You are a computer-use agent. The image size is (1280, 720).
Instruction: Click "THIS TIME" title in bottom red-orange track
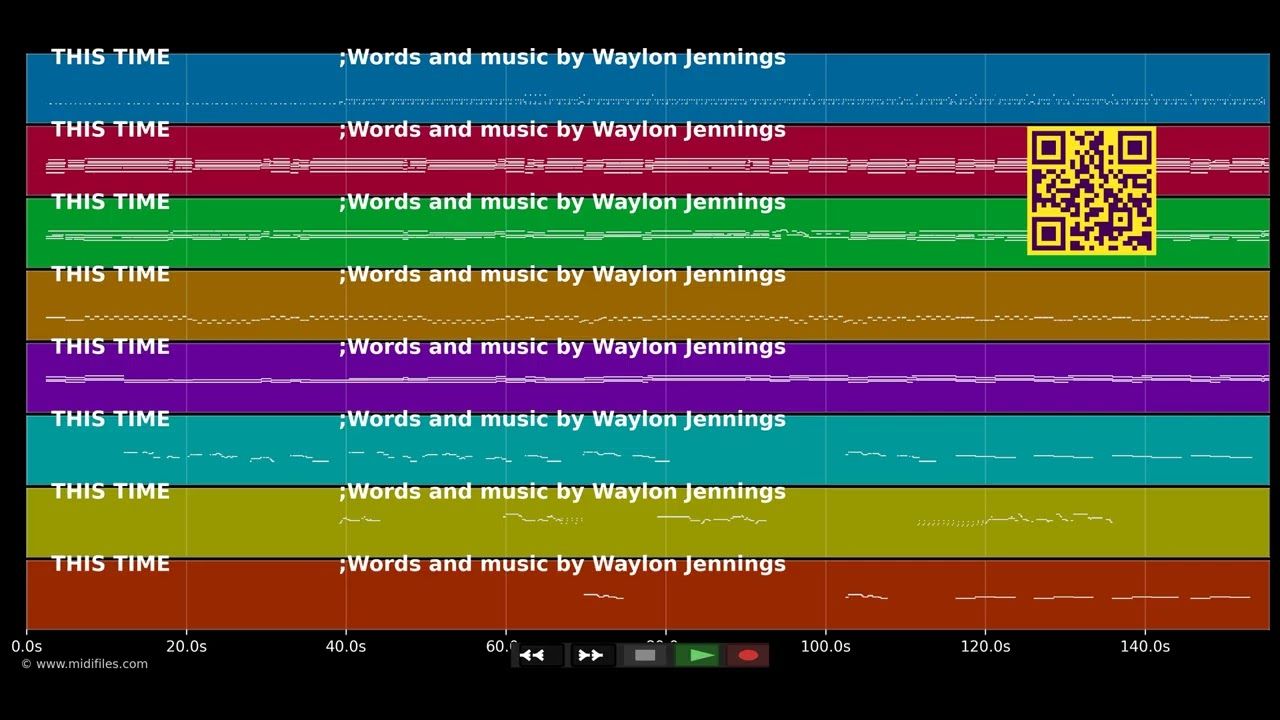click(110, 564)
